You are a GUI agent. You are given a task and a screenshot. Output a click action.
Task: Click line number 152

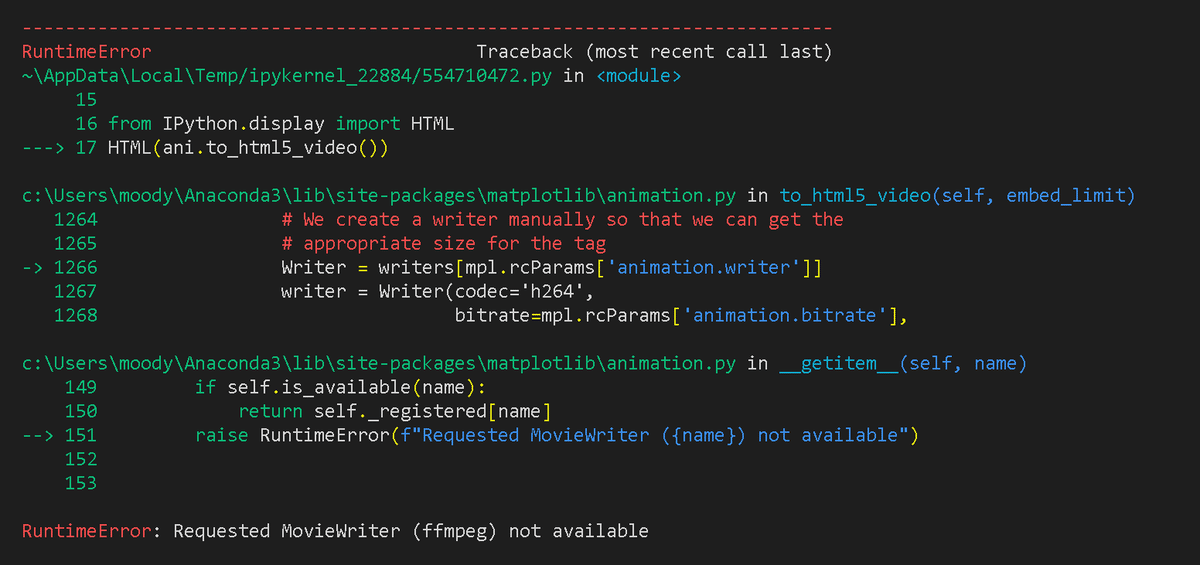(81, 459)
